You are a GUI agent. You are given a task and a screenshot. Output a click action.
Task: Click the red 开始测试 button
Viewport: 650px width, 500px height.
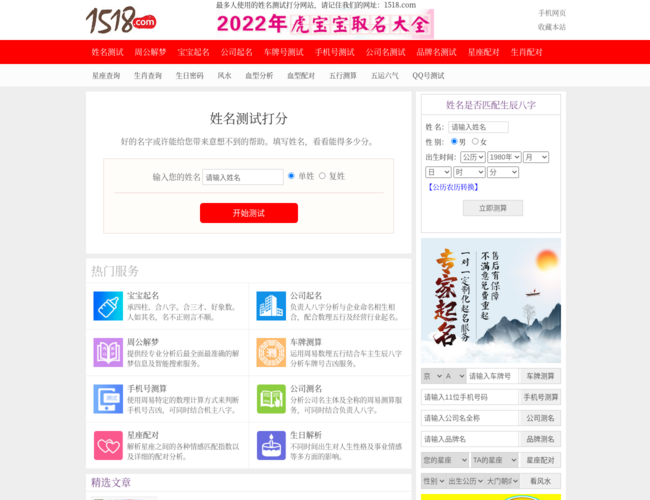point(249,213)
